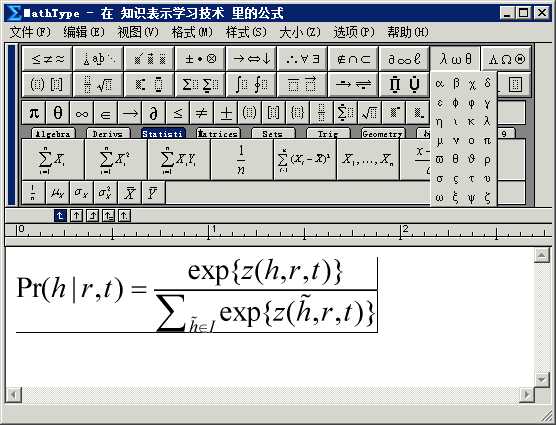Insert right arrow from the small bar

(130, 113)
